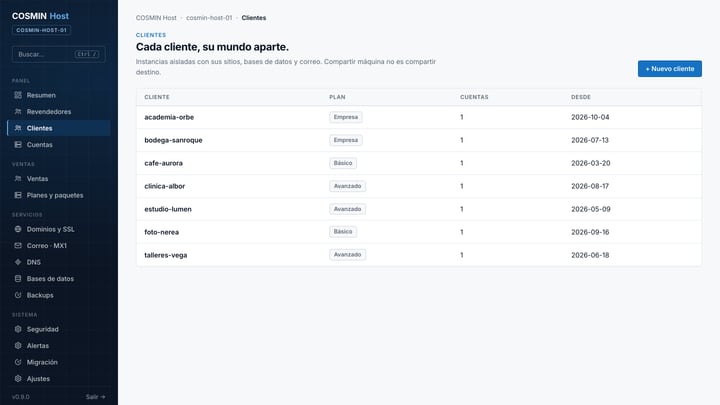Click the PLAN column header

(x=337, y=97)
